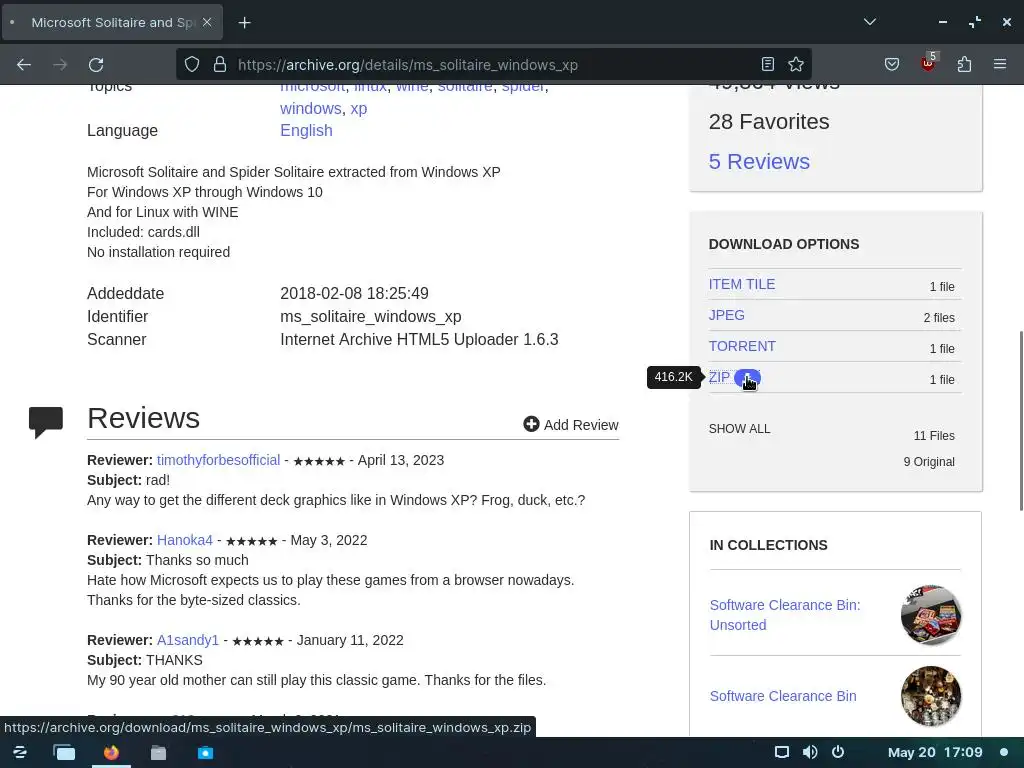Click the archive.org URL address bar
Image resolution: width=1024 pixels, height=768 pixels.
coord(496,65)
